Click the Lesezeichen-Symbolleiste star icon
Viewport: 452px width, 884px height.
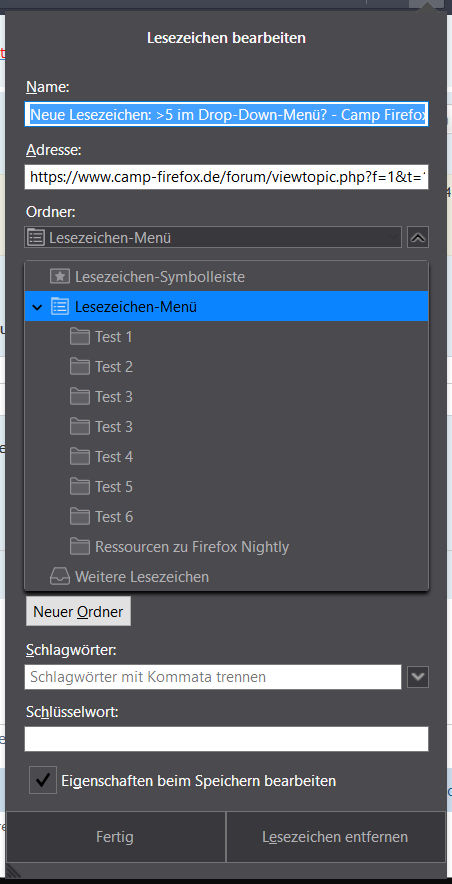[60, 277]
